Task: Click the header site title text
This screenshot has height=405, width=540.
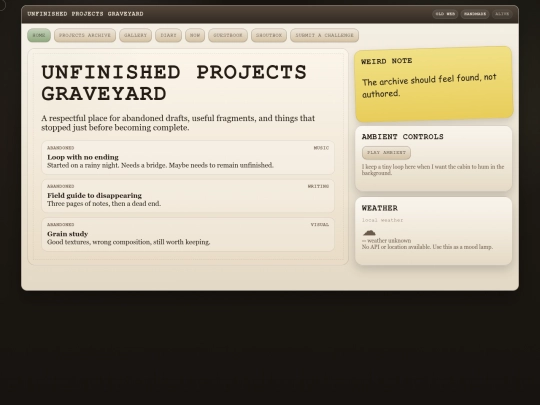Action: click(85, 14)
